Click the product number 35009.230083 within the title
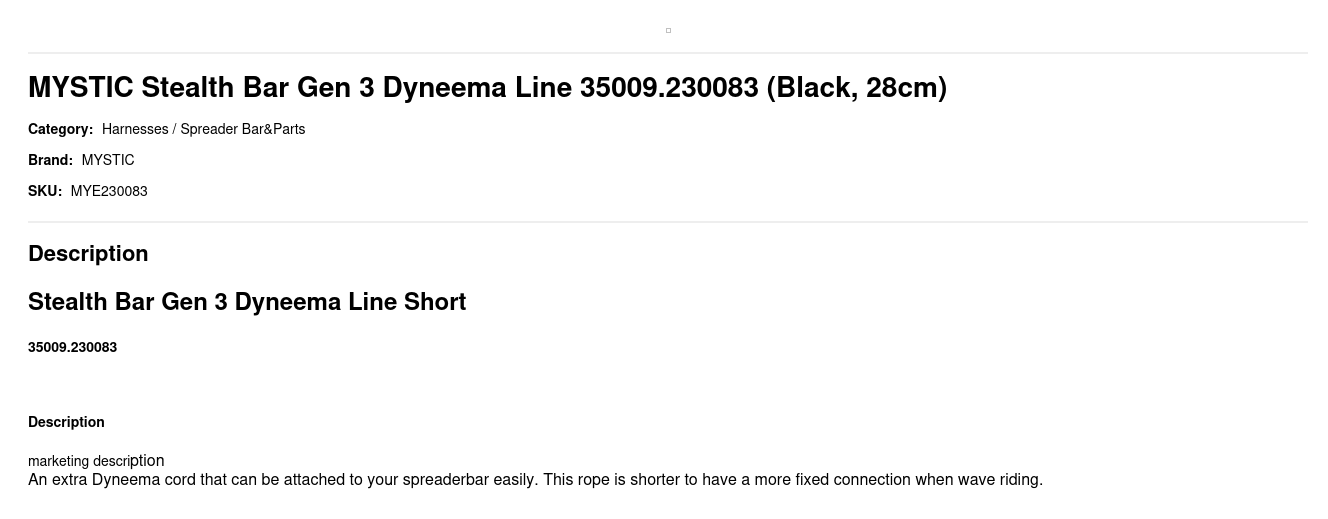Image resolution: width=1328 pixels, height=519 pixels. [669, 88]
